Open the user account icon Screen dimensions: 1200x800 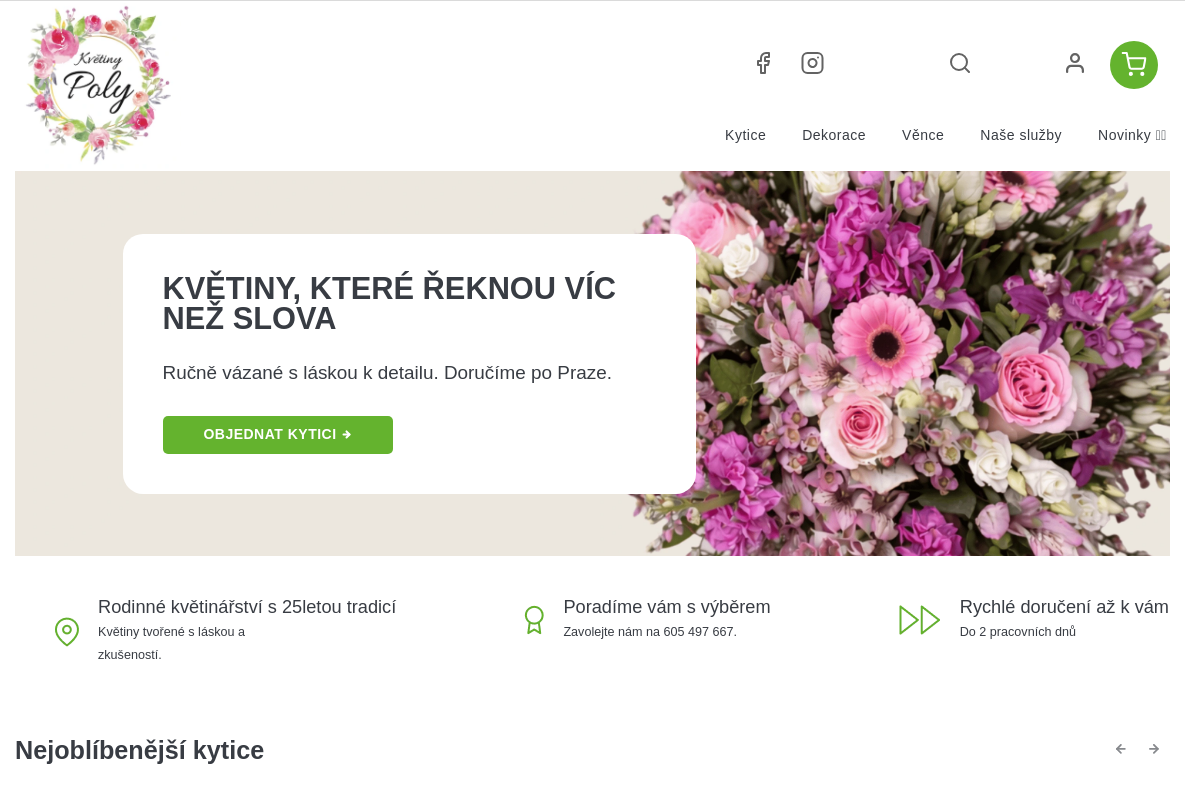(x=1075, y=63)
